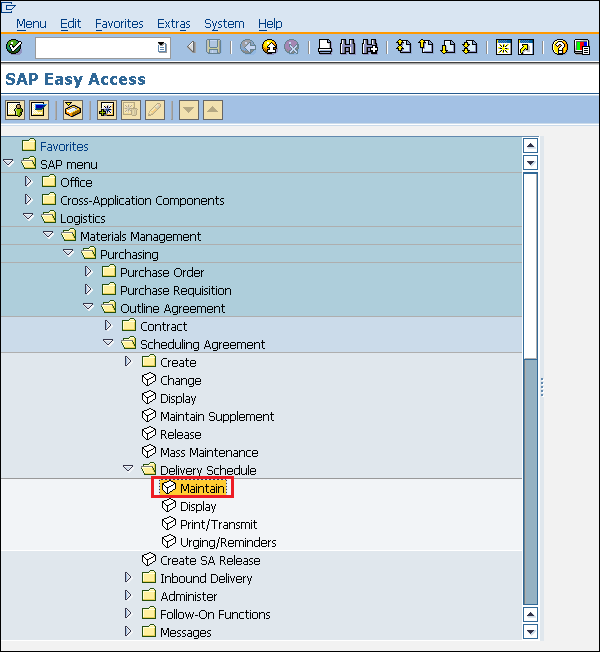Click the Move Favorites Down icon

tap(189, 110)
